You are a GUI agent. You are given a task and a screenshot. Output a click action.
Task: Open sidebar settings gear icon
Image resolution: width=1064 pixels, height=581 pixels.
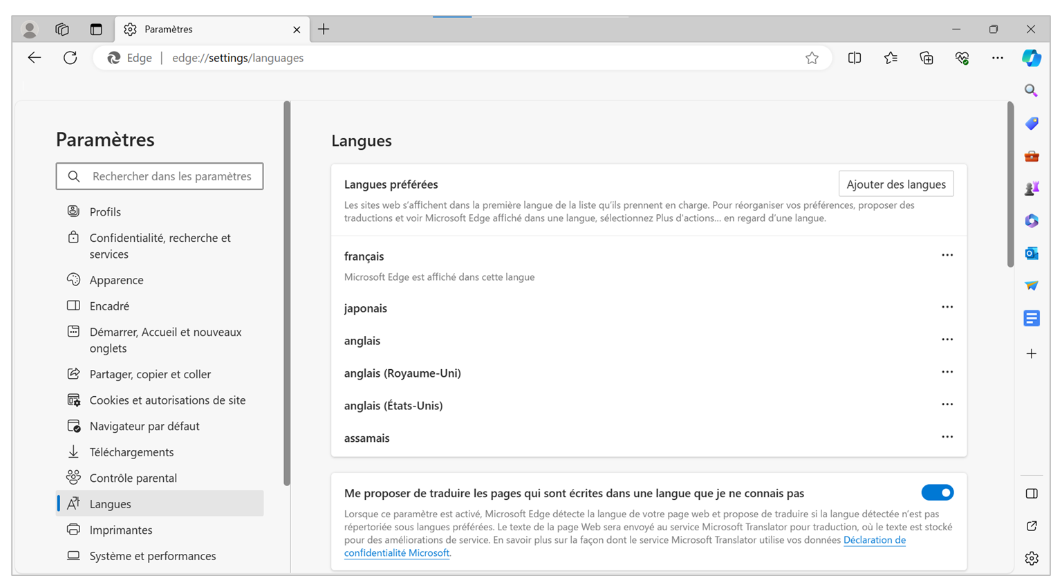click(1031, 558)
